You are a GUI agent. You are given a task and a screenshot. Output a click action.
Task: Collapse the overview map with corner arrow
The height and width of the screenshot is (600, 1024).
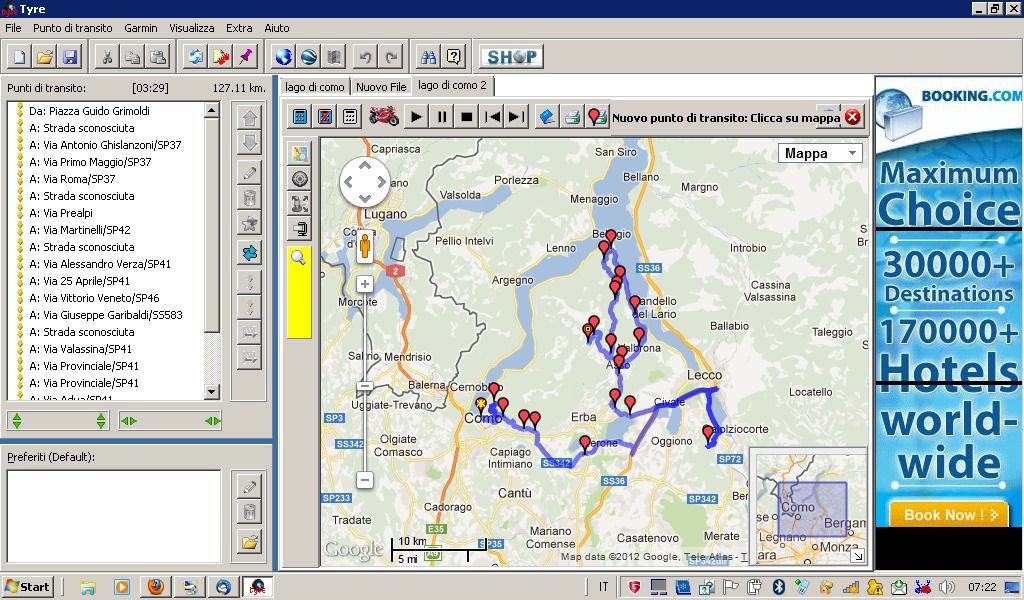(x=858, y=556)
